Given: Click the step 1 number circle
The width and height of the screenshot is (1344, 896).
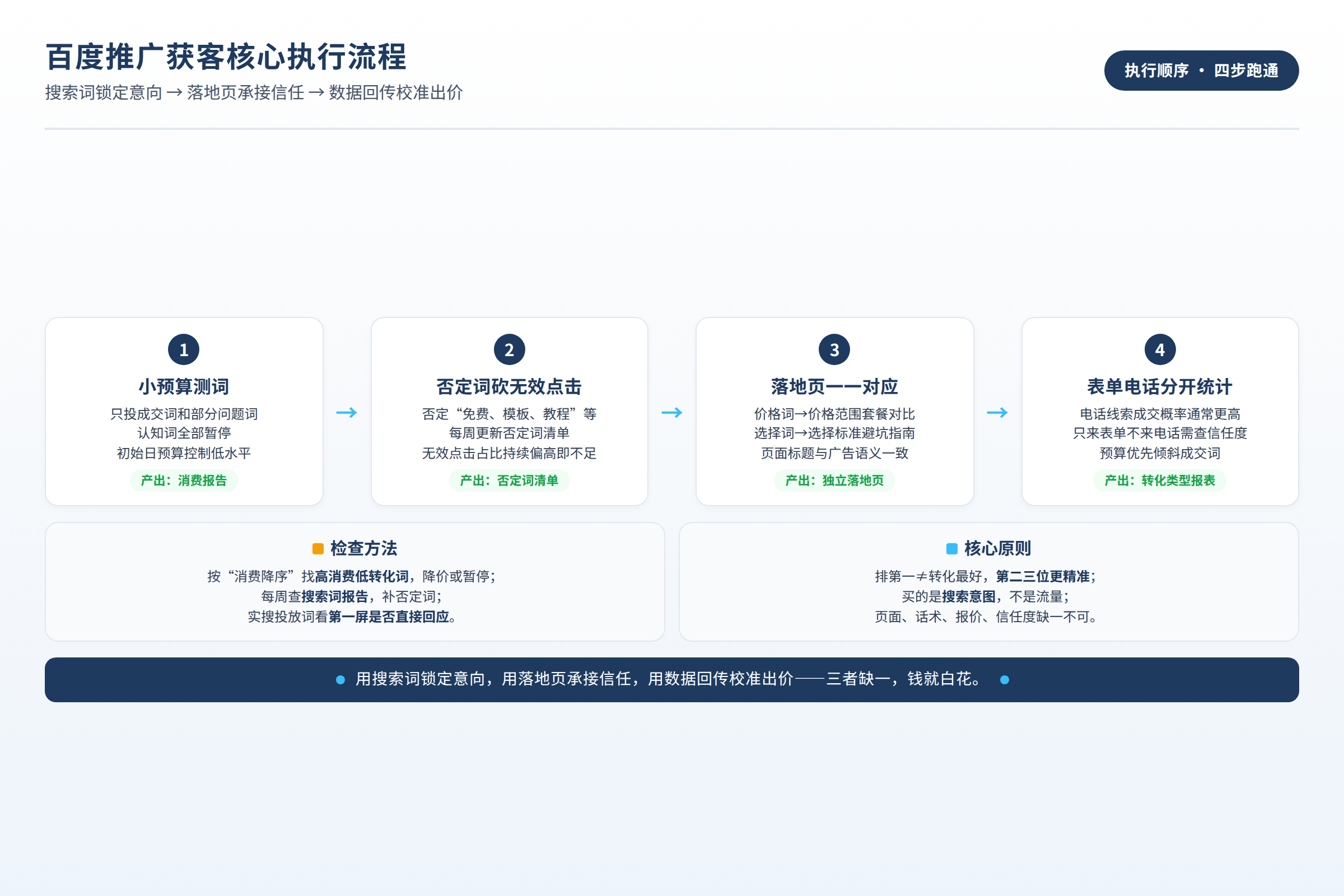Looking at the screenshot, I should (184, 349).
